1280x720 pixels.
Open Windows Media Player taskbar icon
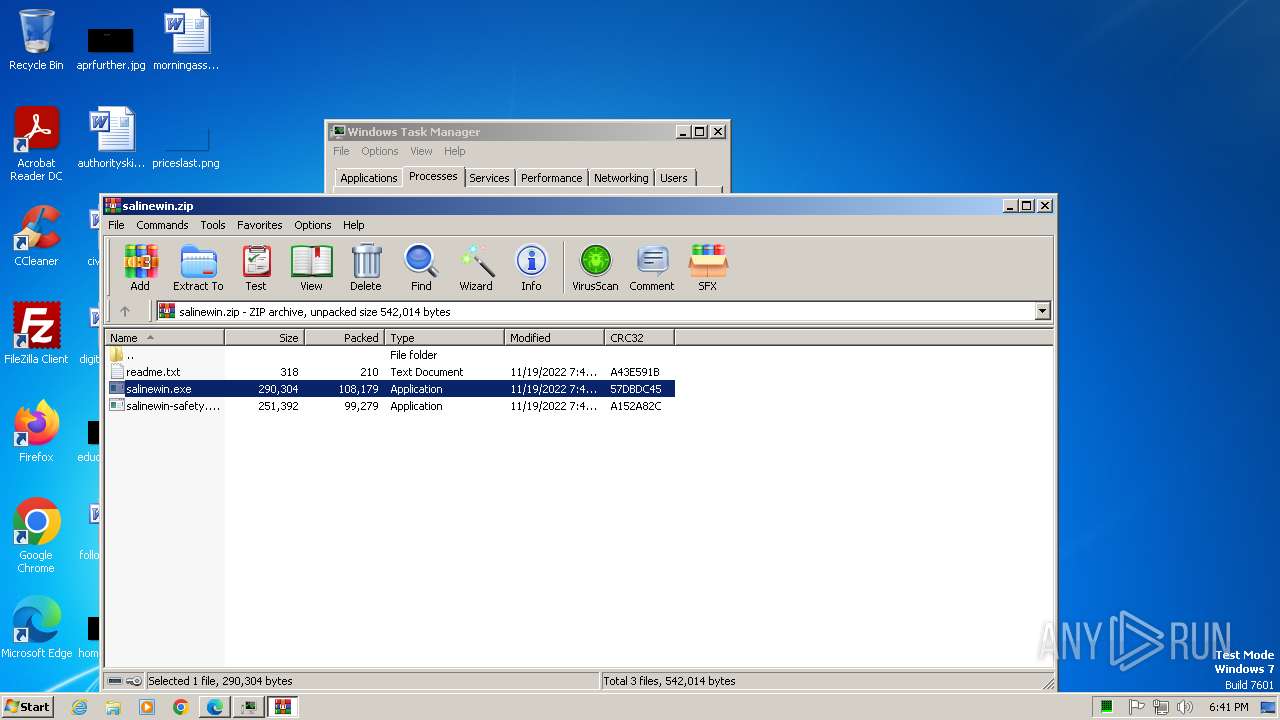tap(147, 707)
